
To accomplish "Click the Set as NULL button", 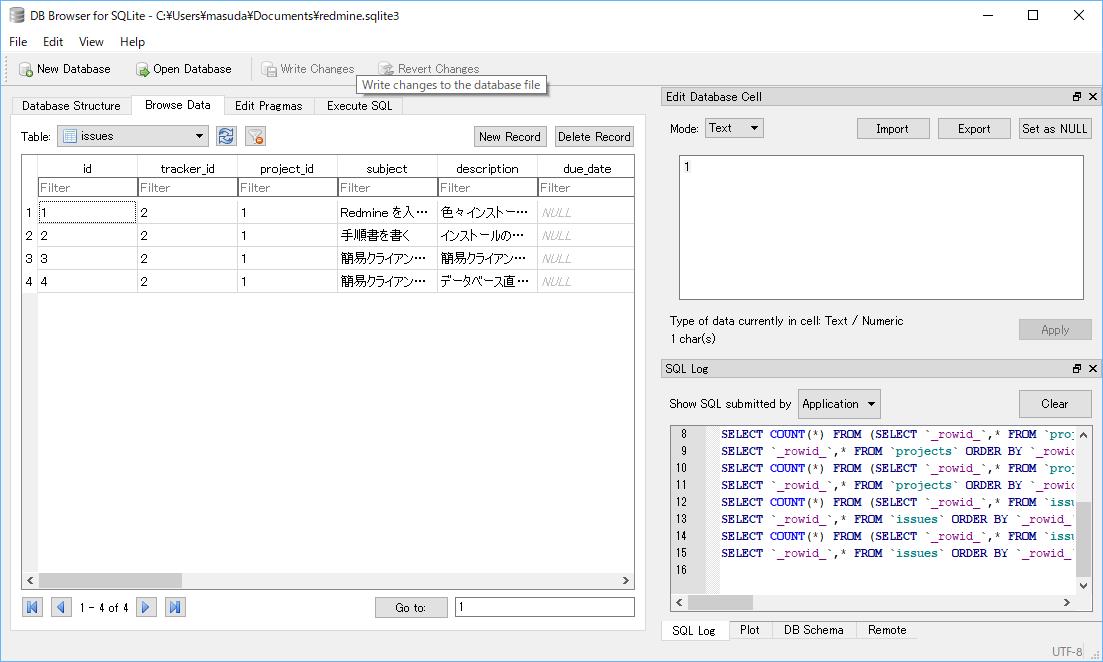I will coord(1054,129).
